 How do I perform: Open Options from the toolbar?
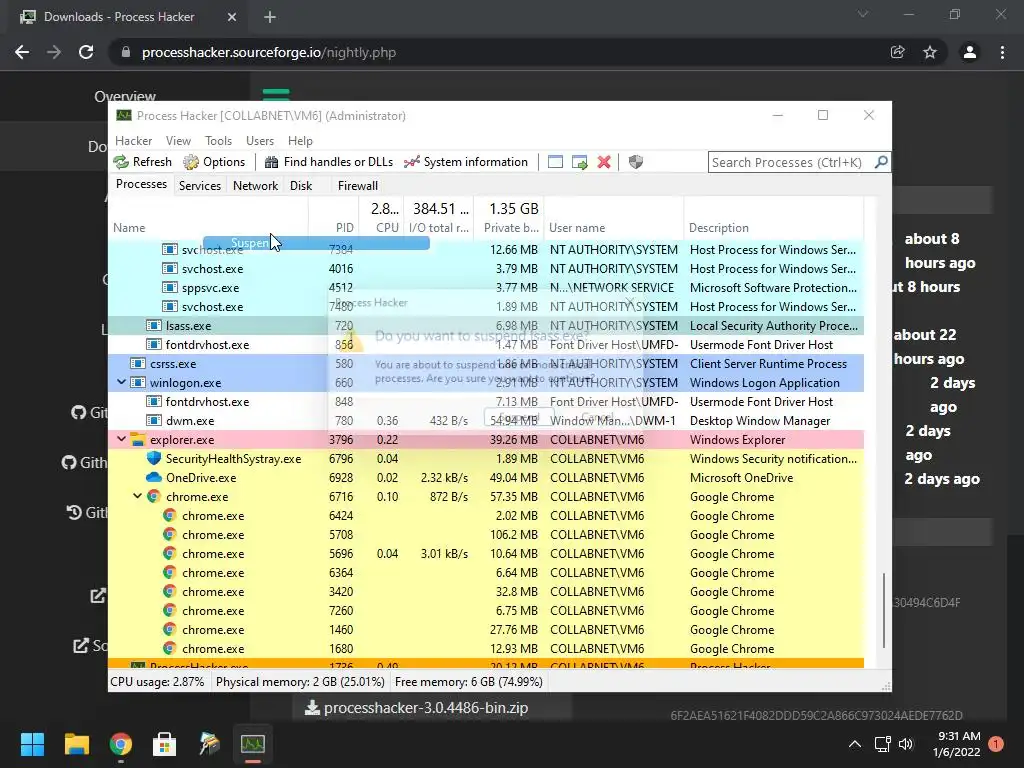[214, 162]
